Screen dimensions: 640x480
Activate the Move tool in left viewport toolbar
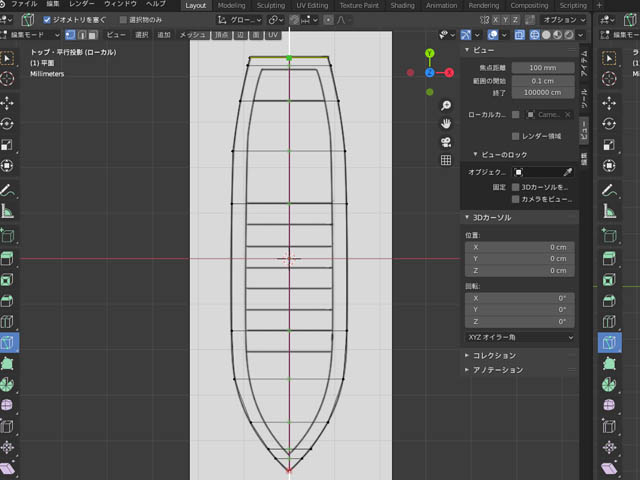(x=7, y=103)
